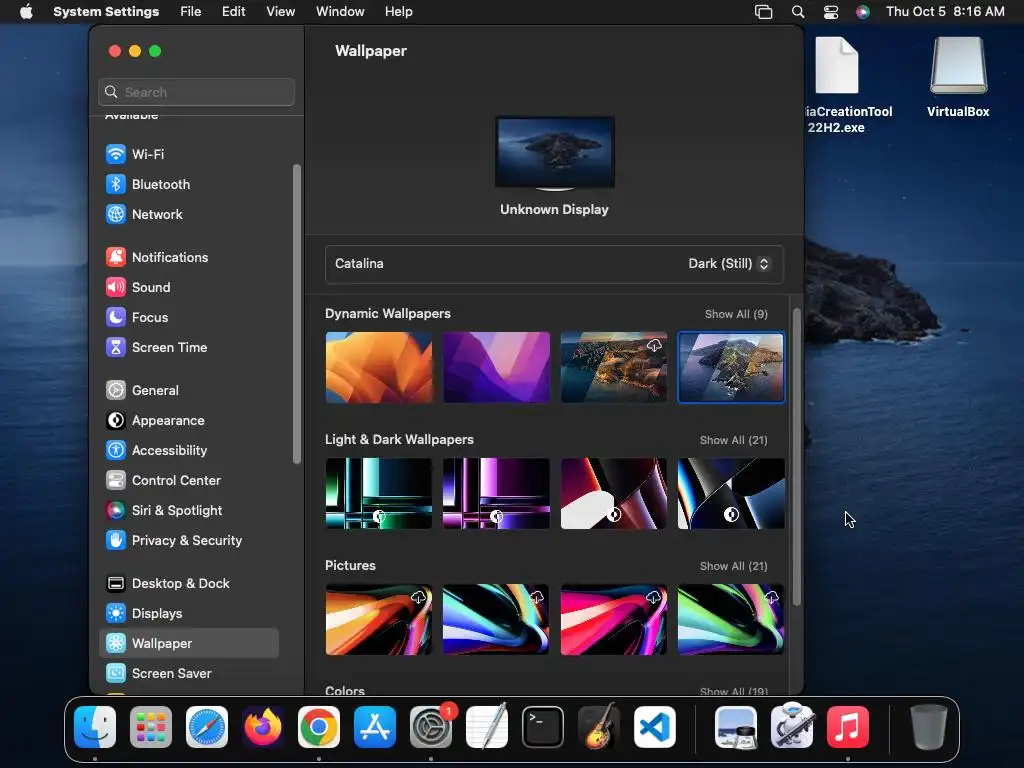Open Control Center in menu bar
The height and width of the screenshot is (768, 1024).
point(831,12)
